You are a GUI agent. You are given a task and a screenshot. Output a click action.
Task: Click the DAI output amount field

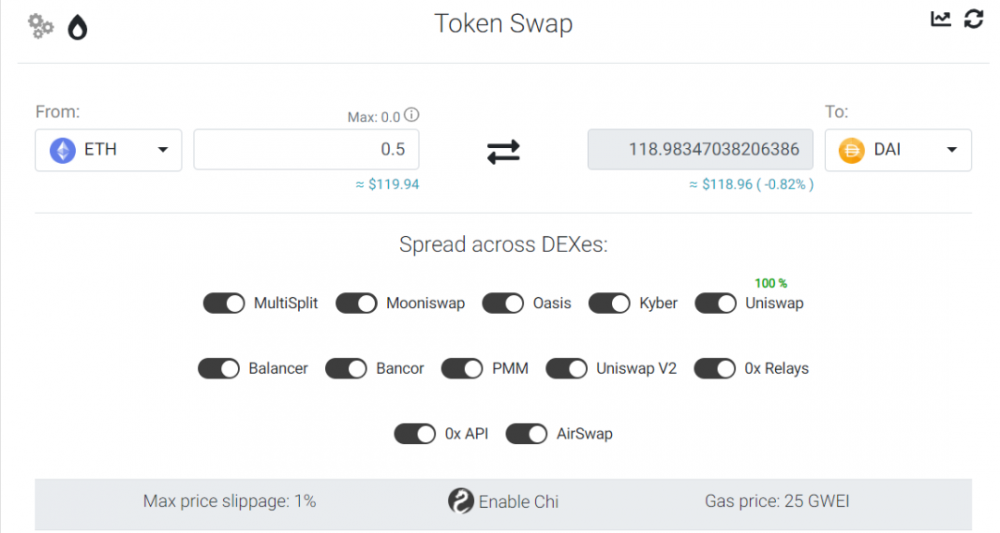[x=700, y=150]
